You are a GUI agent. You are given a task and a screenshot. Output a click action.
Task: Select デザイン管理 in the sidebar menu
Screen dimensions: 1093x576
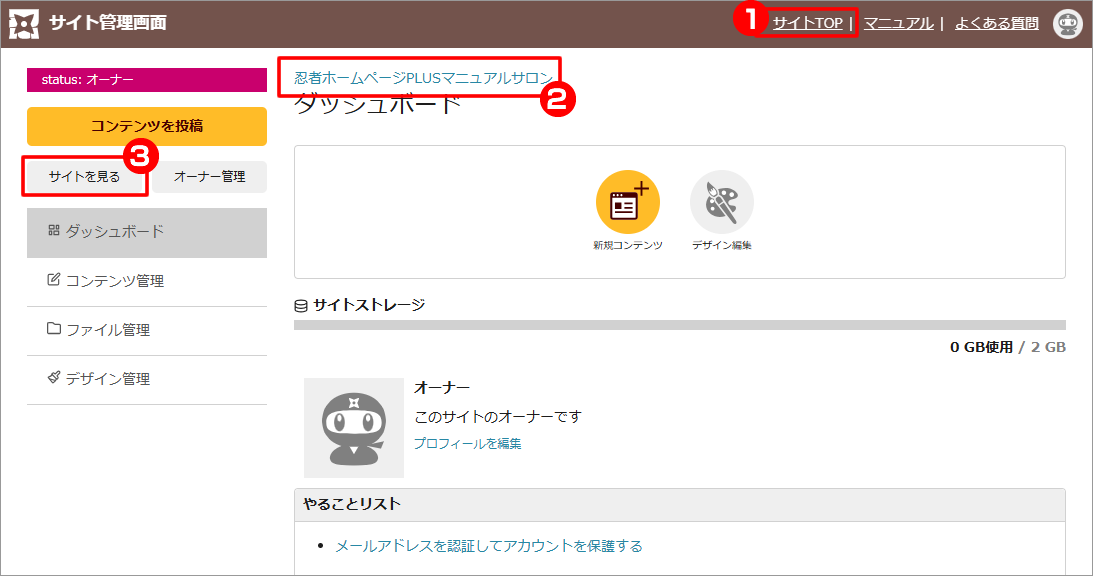point(108,379)
